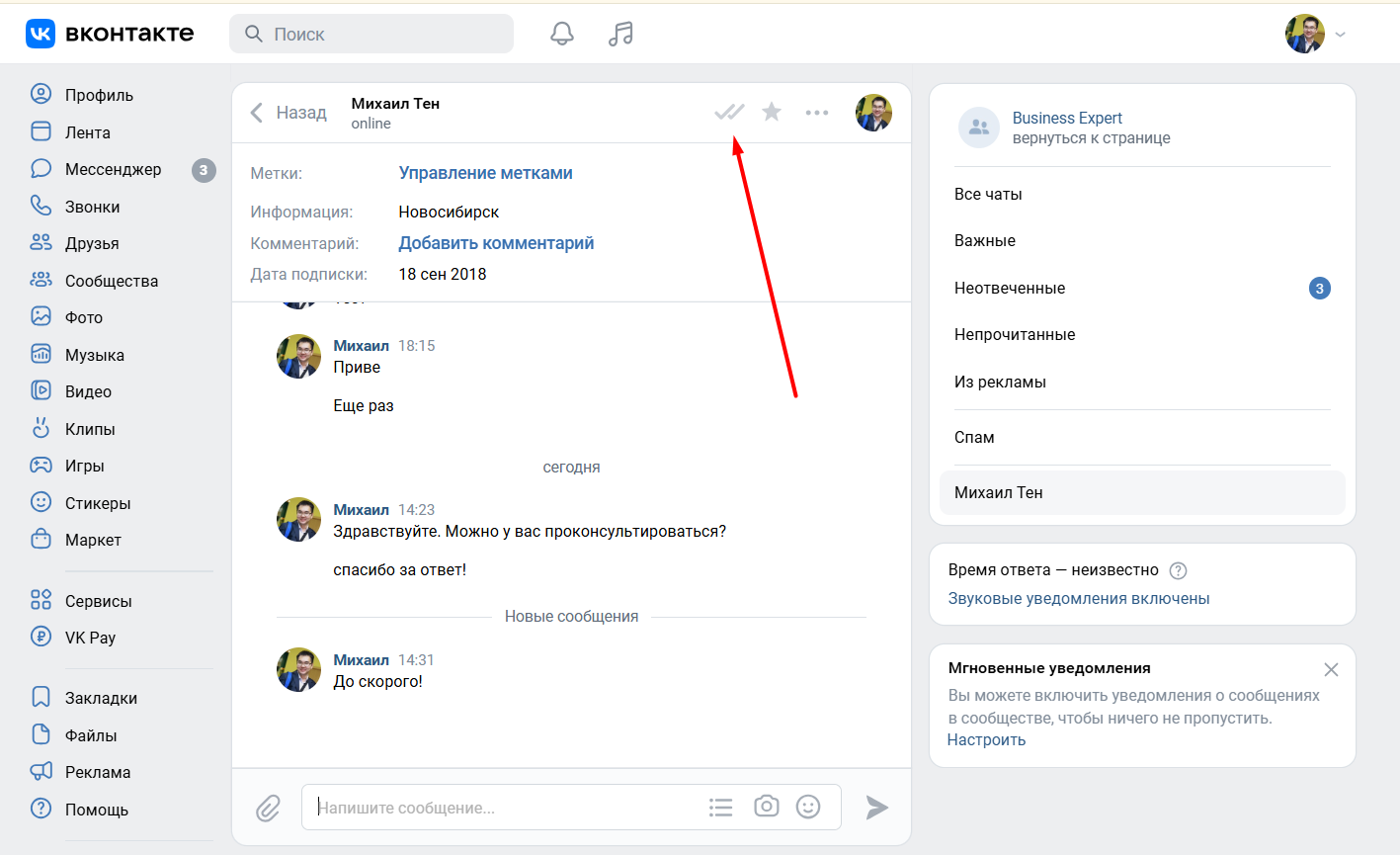This screenshot has height=855, width=1400.
Task: Focus the Поиск search field
Action: click(371, 34)
